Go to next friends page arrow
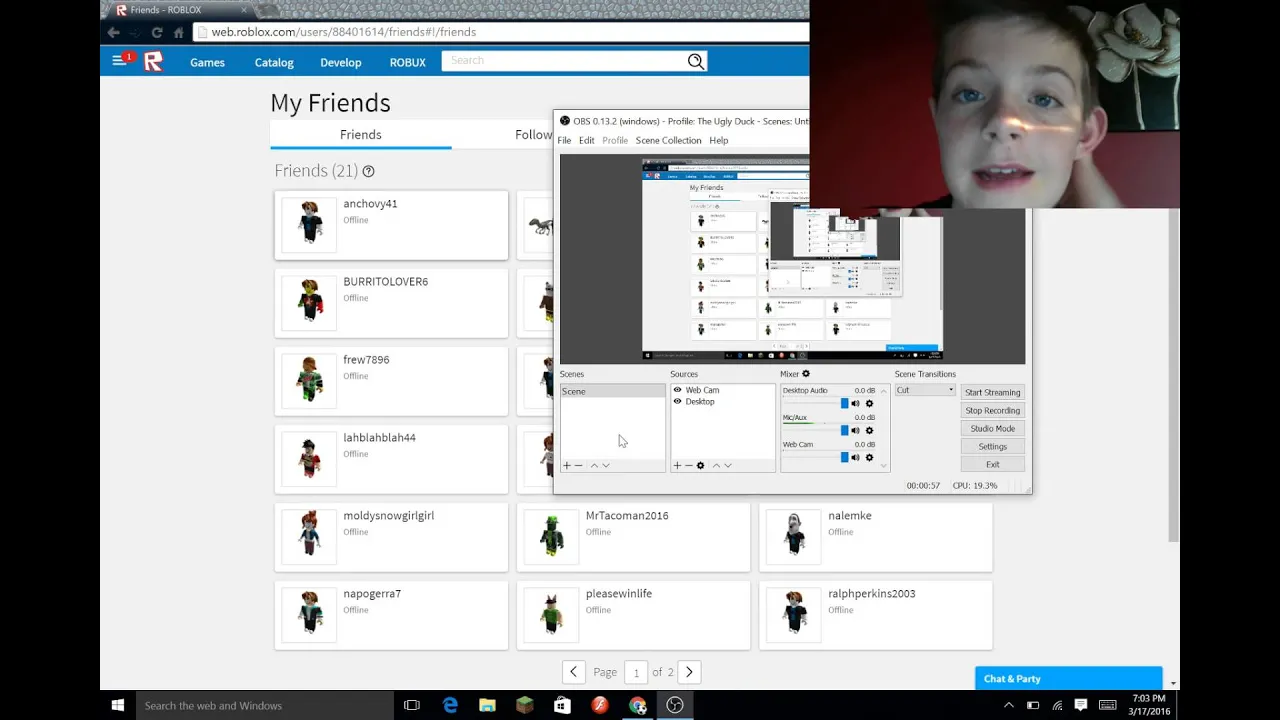The width and height of the screenshot is (1280, 720). click(x=689, y=672)
